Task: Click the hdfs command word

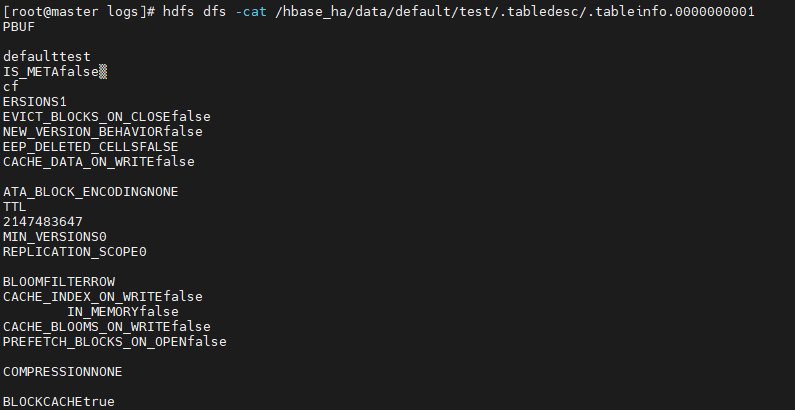Action: (178, 12)
